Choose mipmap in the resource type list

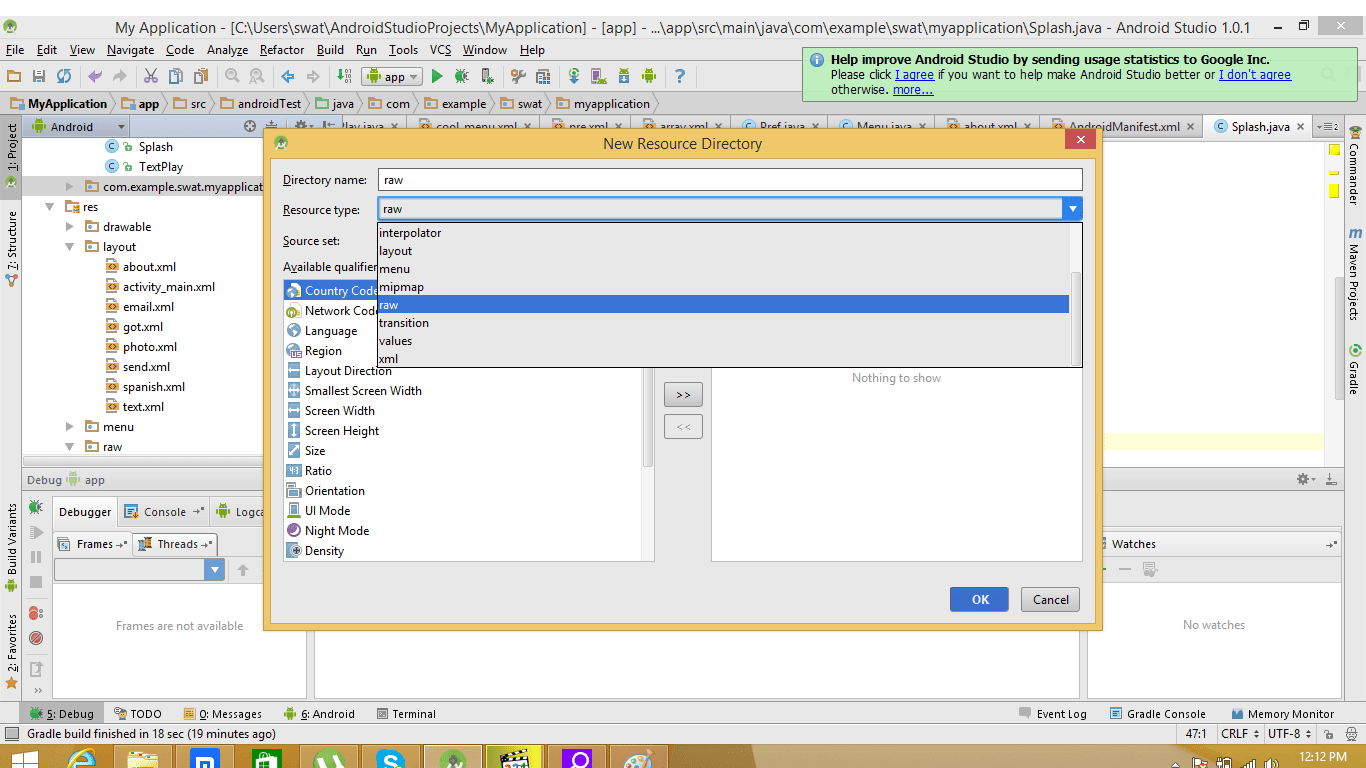click(x=723, y=287)
